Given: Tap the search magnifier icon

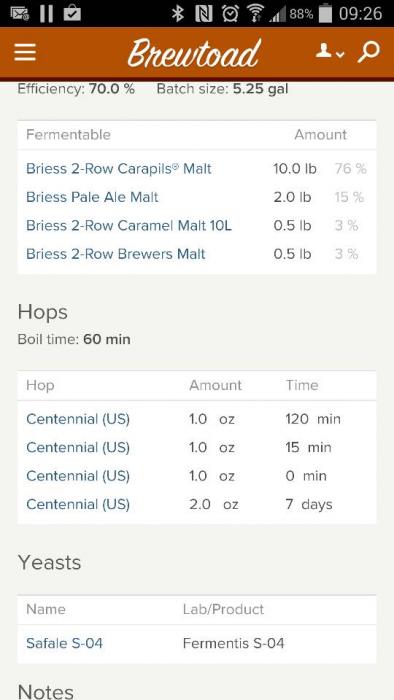Looking at the screenshot, I should click(369, 52).
